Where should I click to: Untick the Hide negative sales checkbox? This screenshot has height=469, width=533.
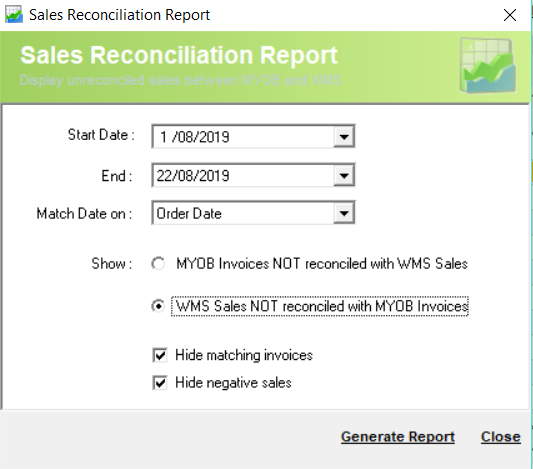160,383
